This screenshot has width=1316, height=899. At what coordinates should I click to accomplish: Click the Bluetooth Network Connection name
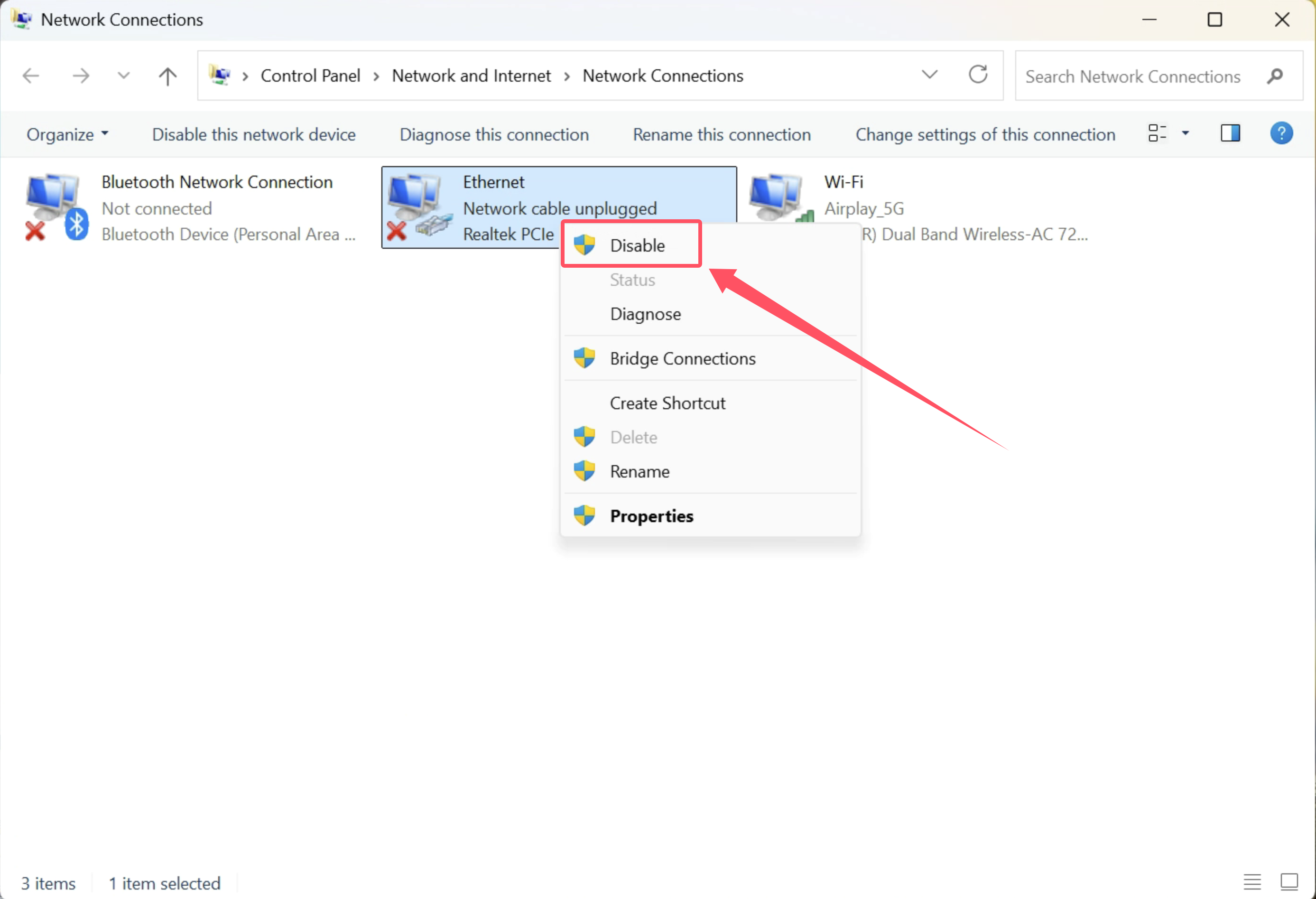(217, 182)
